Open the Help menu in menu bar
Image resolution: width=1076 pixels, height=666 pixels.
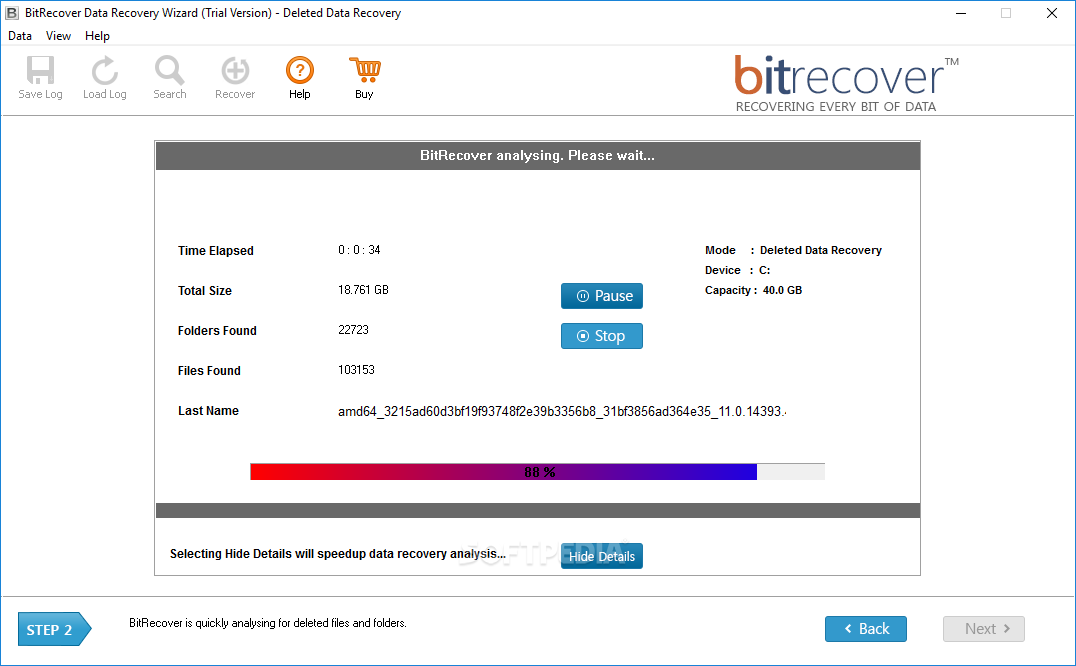[97, 36]
